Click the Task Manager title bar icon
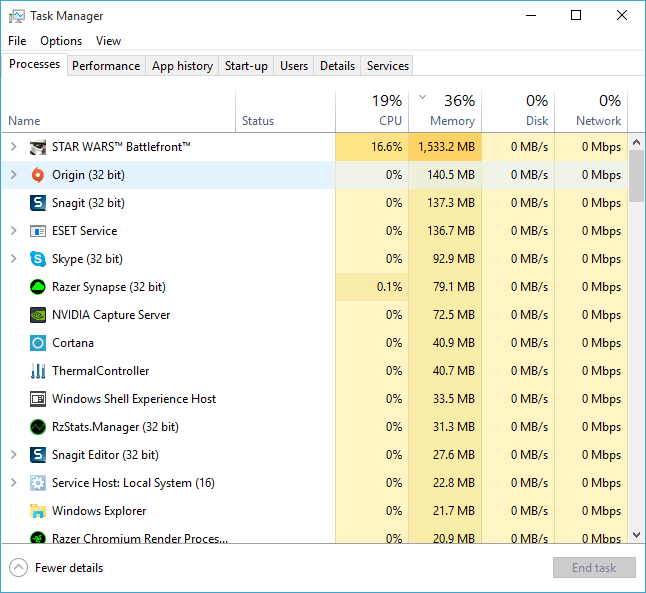 [17, 16]
